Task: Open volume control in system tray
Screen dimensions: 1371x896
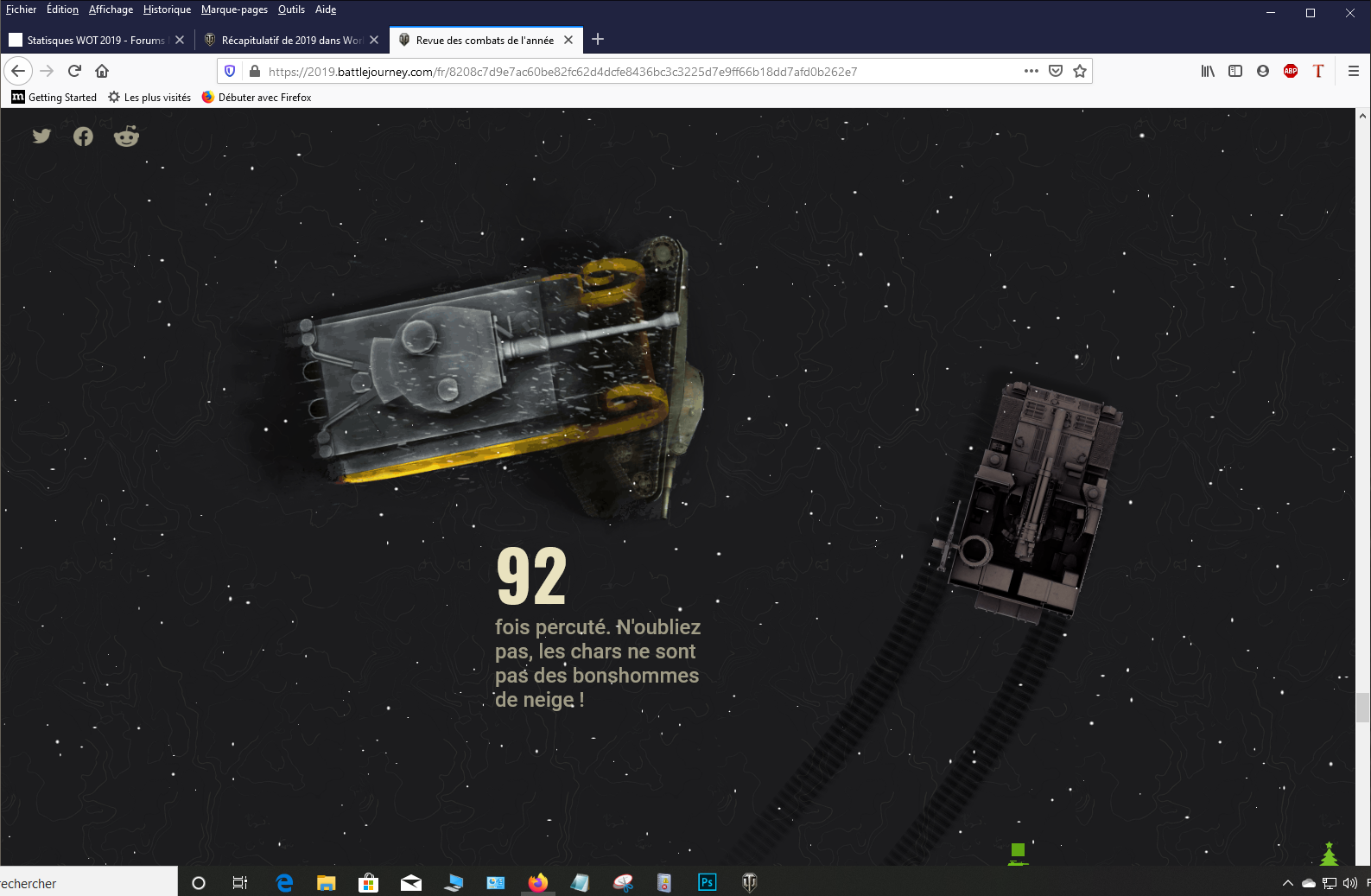Action: click(1349, 882)
